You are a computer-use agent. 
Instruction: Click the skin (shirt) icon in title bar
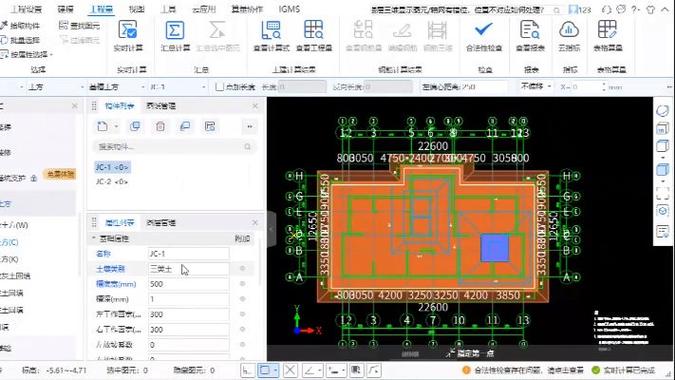tap(650, 9)
